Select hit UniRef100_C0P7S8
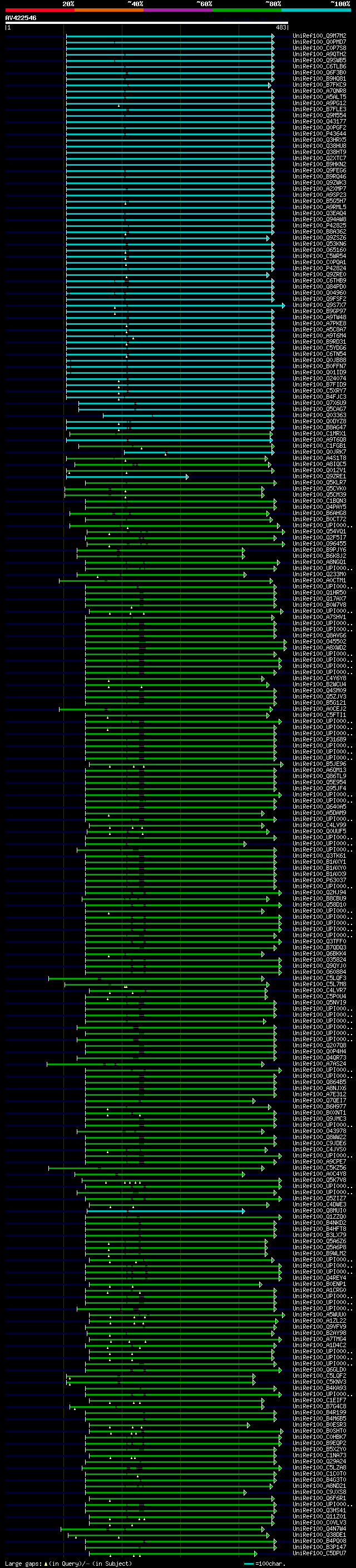356x1568 pixels. point(319,48)
